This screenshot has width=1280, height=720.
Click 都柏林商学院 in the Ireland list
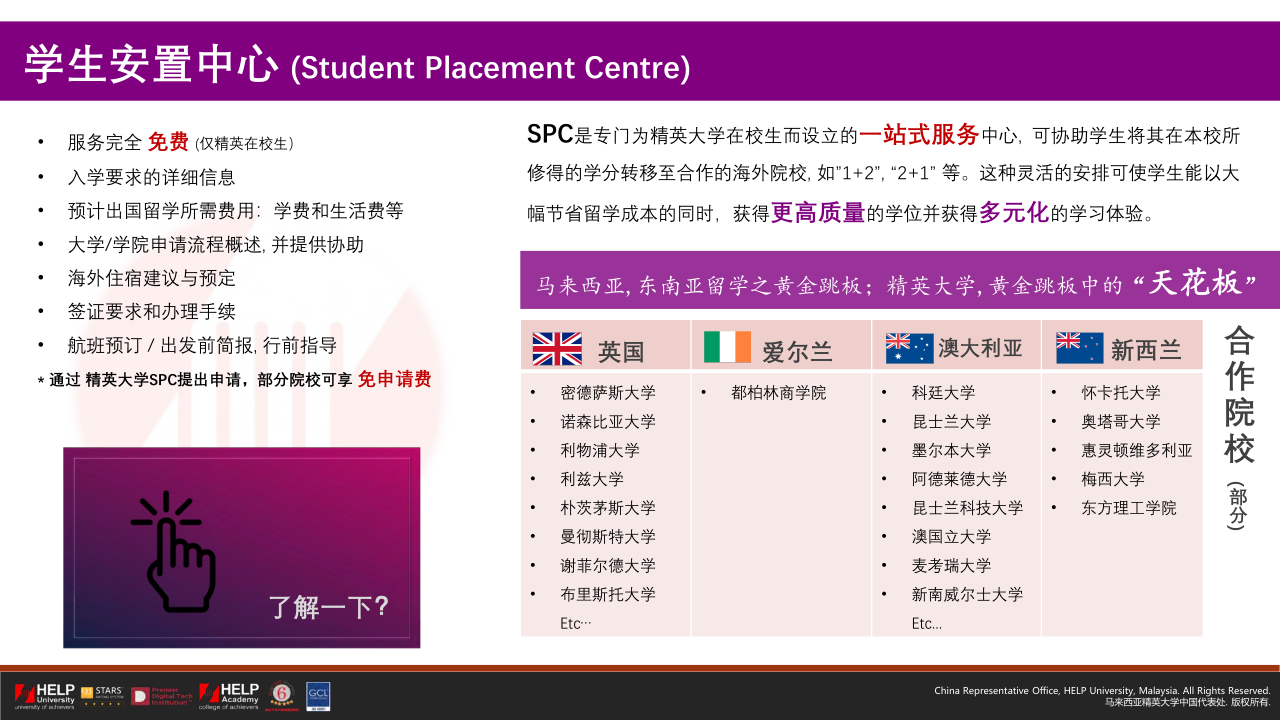point(778,393)
